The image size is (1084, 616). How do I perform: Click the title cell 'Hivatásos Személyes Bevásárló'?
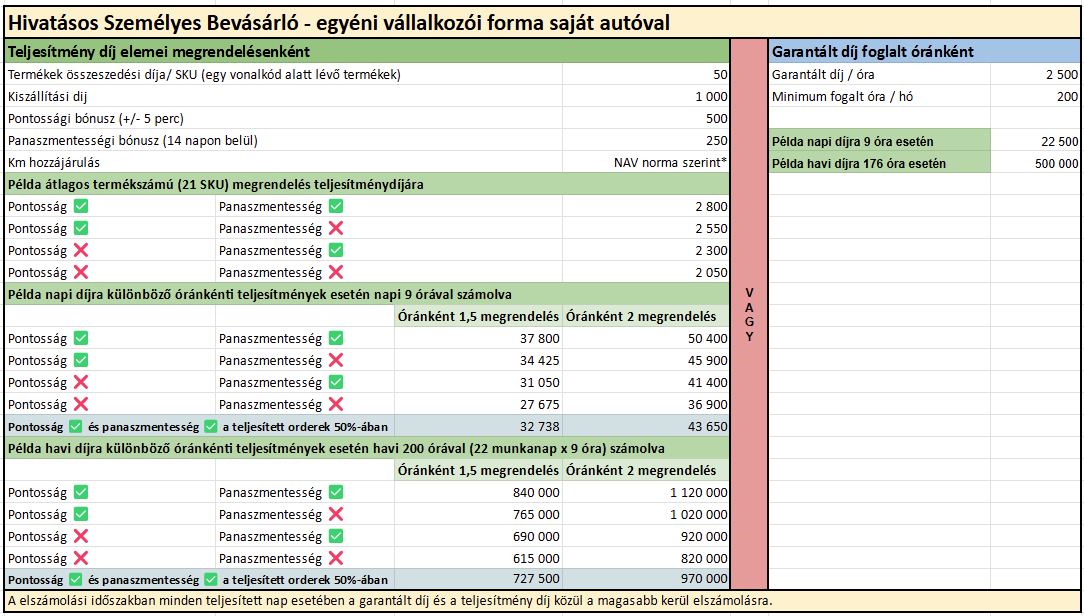[x=340, y=23]
